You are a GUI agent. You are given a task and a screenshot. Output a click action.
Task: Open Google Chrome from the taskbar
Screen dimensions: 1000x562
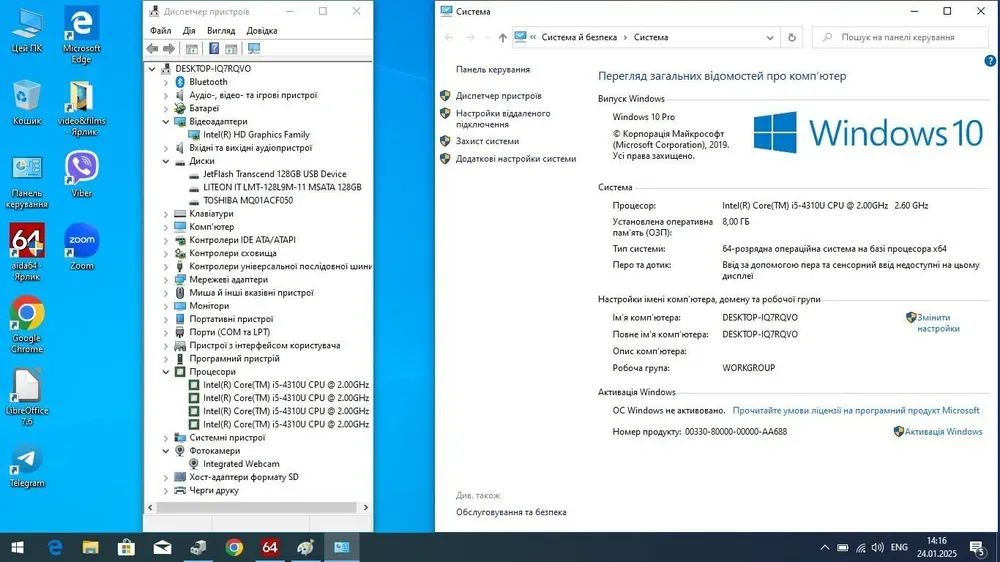coord(234,547)
